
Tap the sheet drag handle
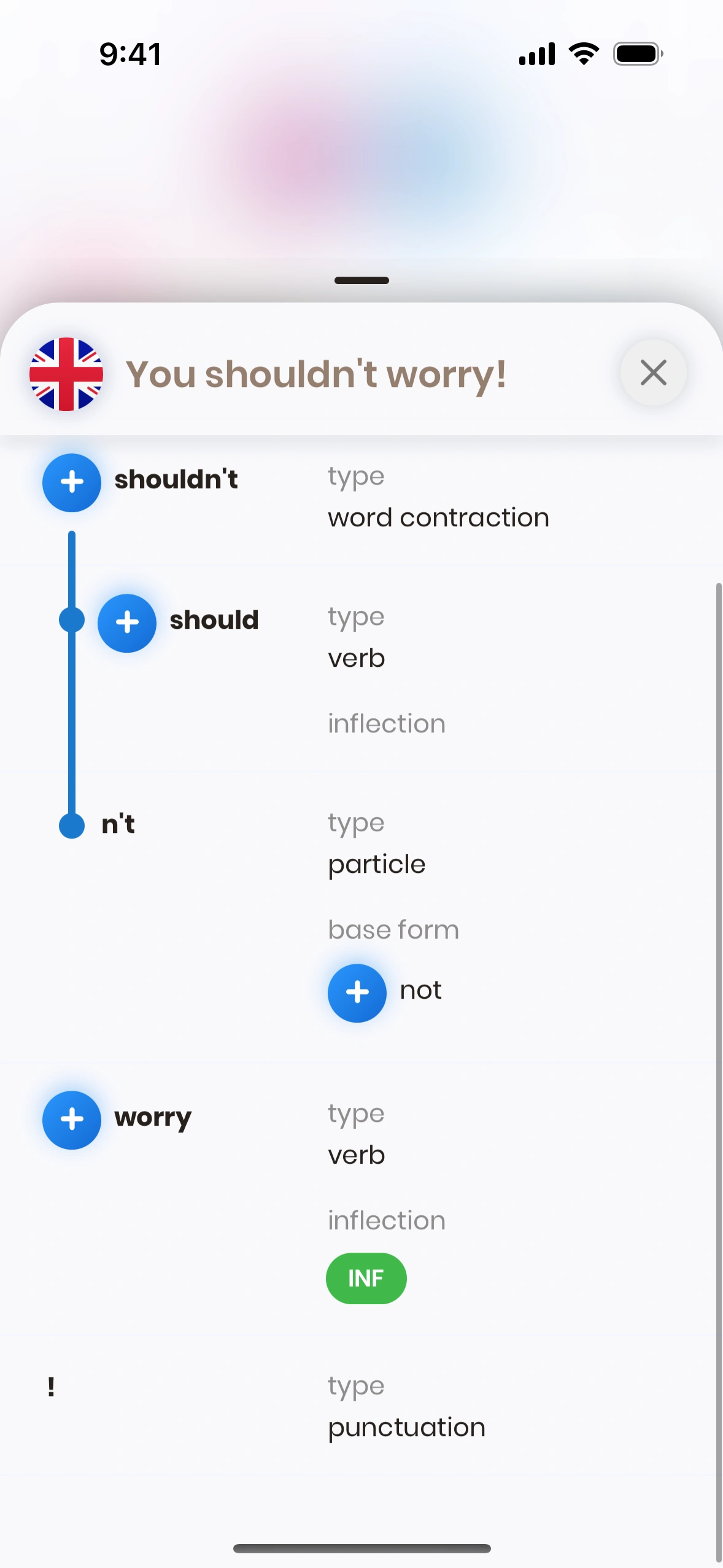point(361,280)
